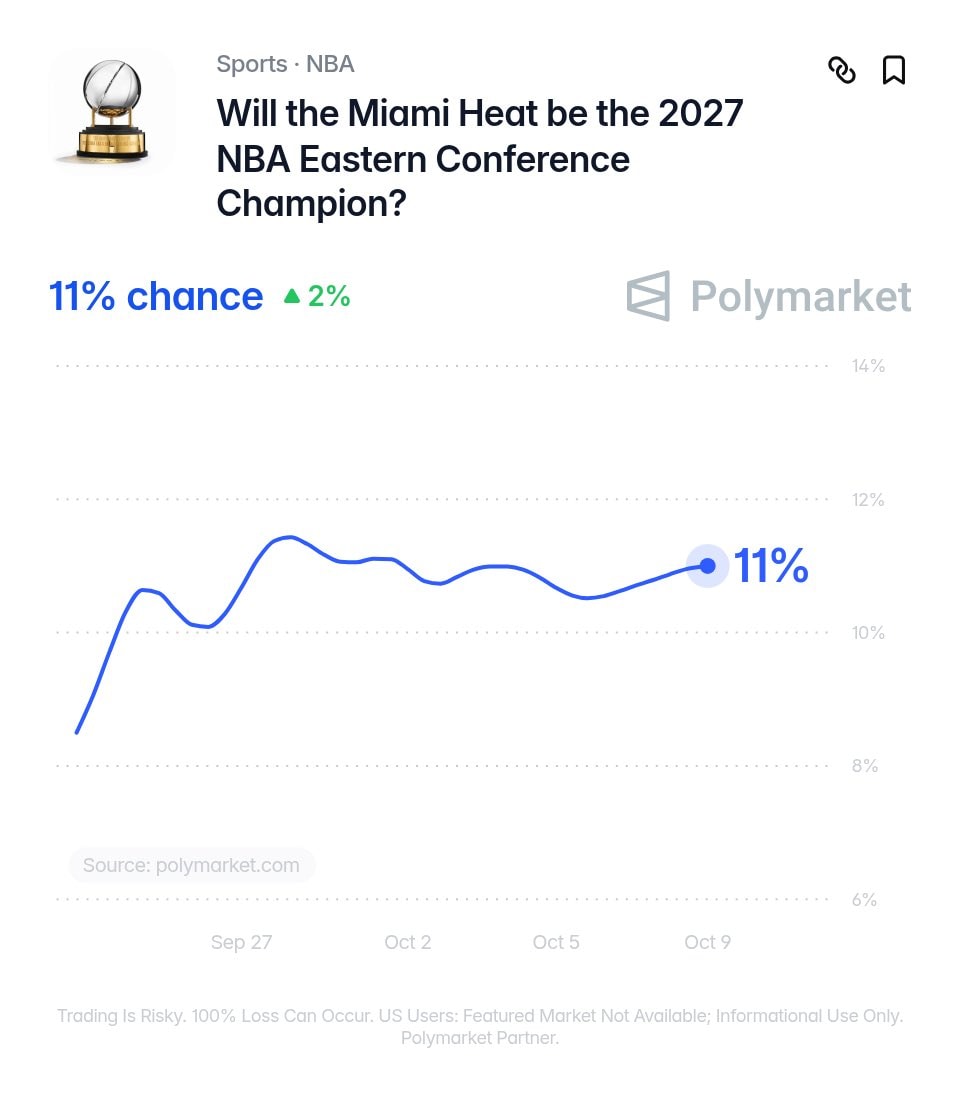Screen dimensions: 960x1098
Task: Click the 12% y-axis gridline label
Action: tap(868, 500)
